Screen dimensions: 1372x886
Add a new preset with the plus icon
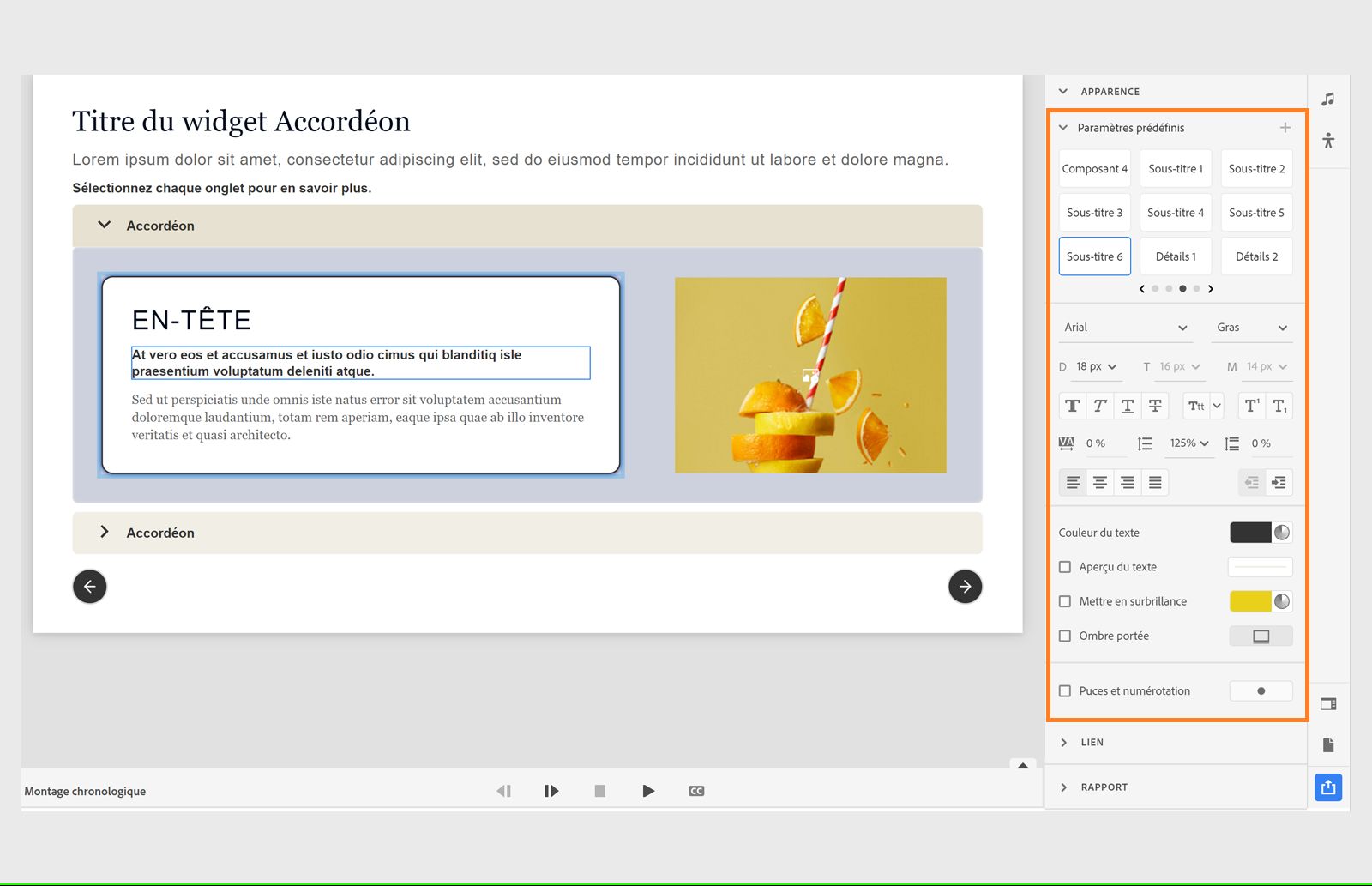pos(1285,128)
